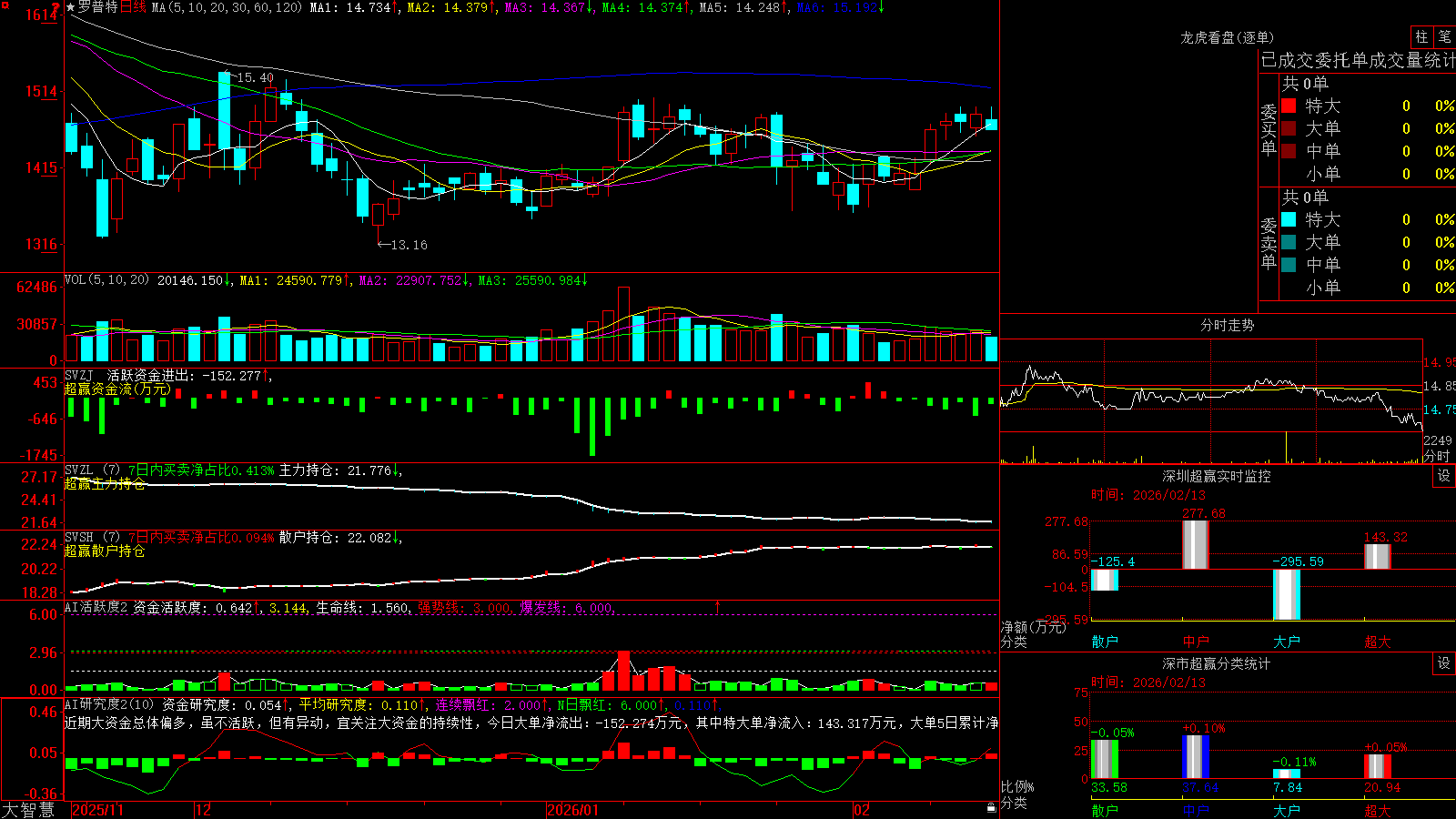Click red 特大 swatch in 委买单

coord(1289,106)
